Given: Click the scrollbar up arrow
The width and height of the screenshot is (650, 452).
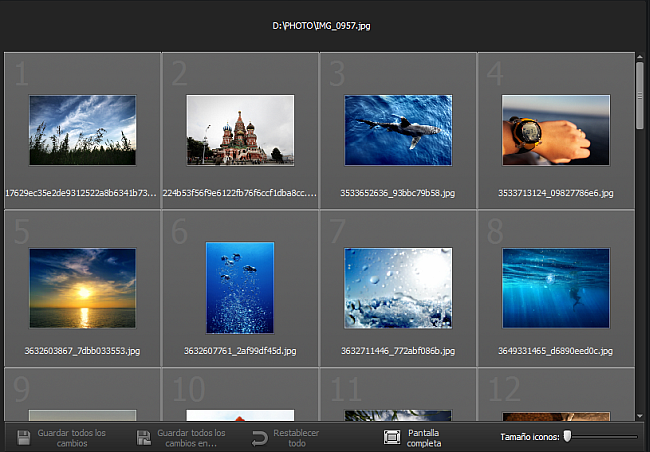Looking at the screenshot, I should pos(640,56).
